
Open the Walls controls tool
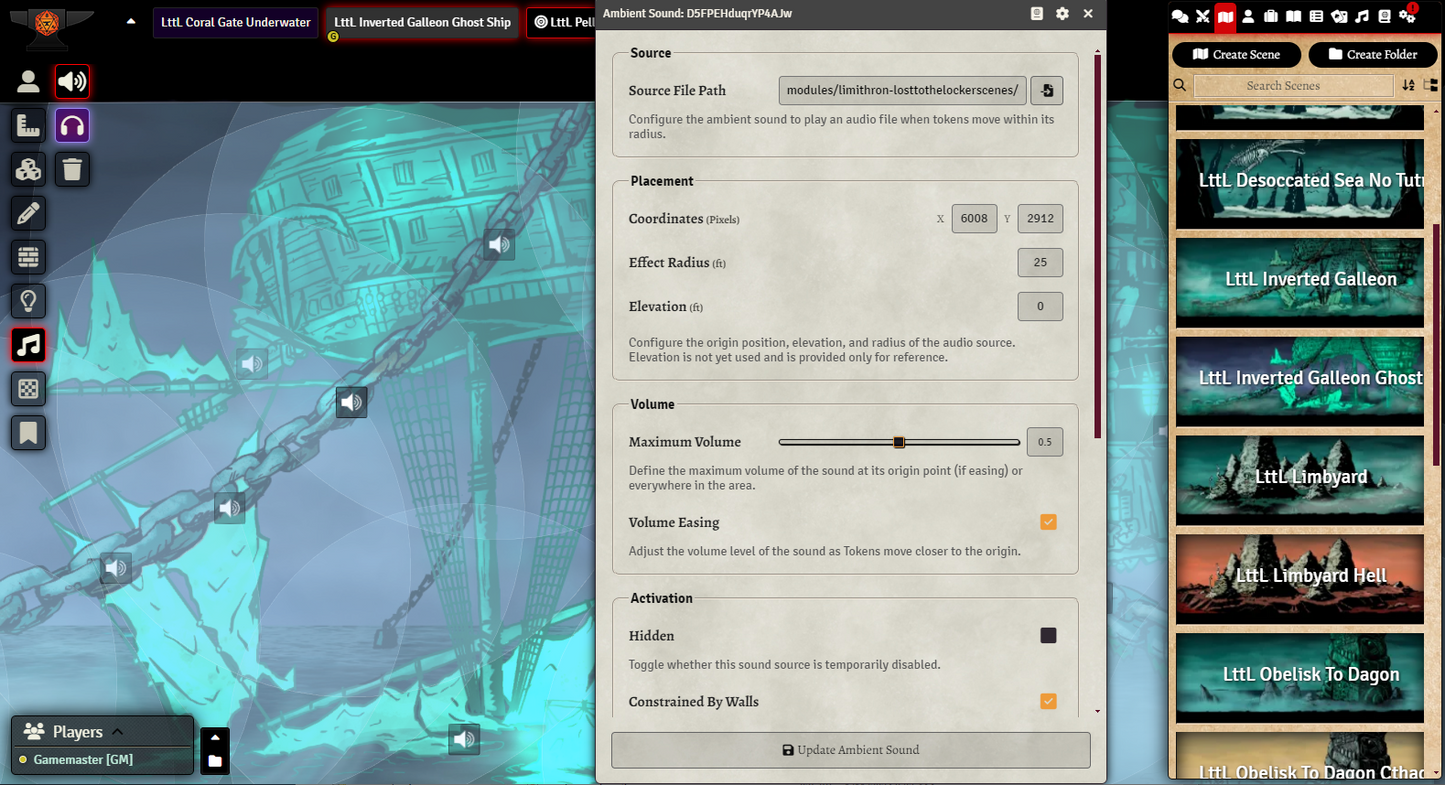point(28,257)
